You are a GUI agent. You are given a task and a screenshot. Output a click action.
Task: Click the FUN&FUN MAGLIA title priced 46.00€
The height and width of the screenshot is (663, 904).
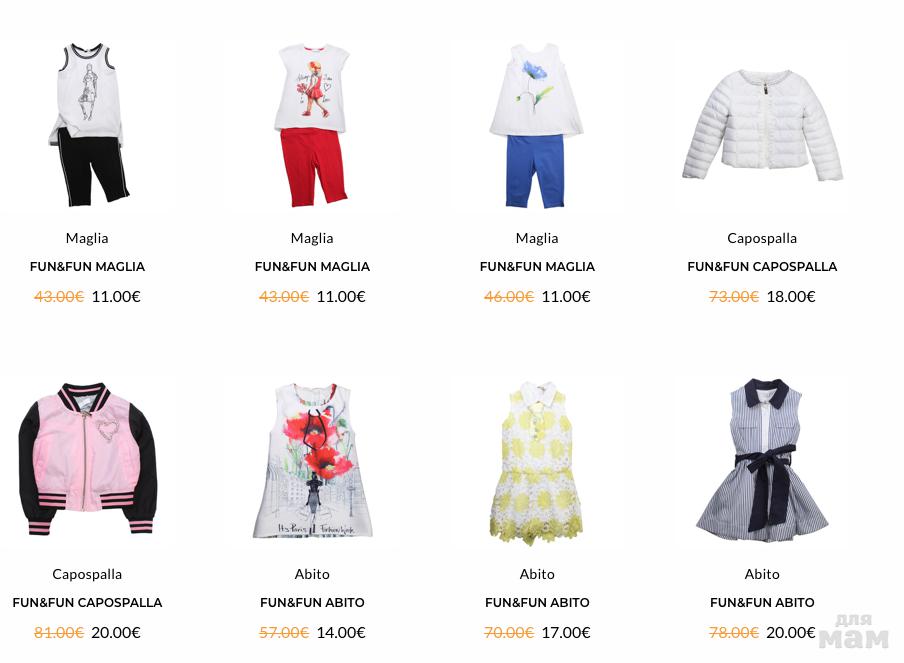(537, 266)
